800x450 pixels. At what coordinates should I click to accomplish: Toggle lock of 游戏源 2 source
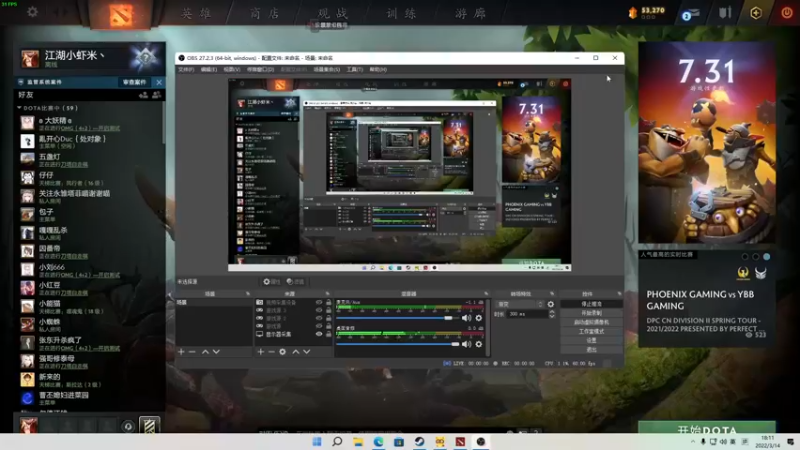coord(329,318)
